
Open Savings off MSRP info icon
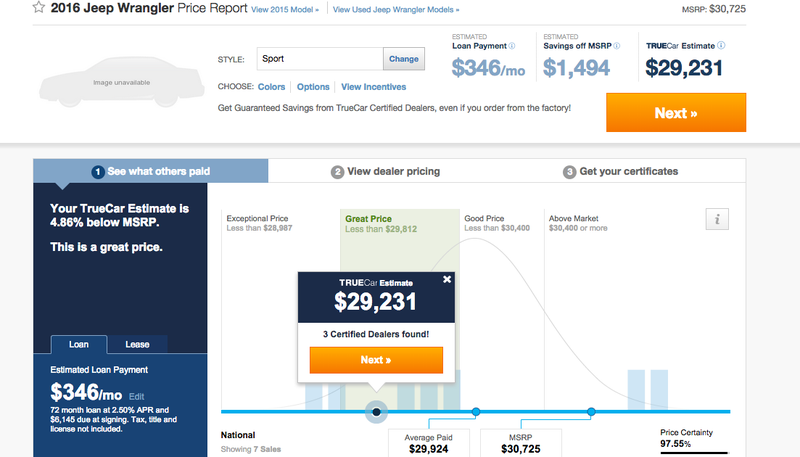pos(617,46)
